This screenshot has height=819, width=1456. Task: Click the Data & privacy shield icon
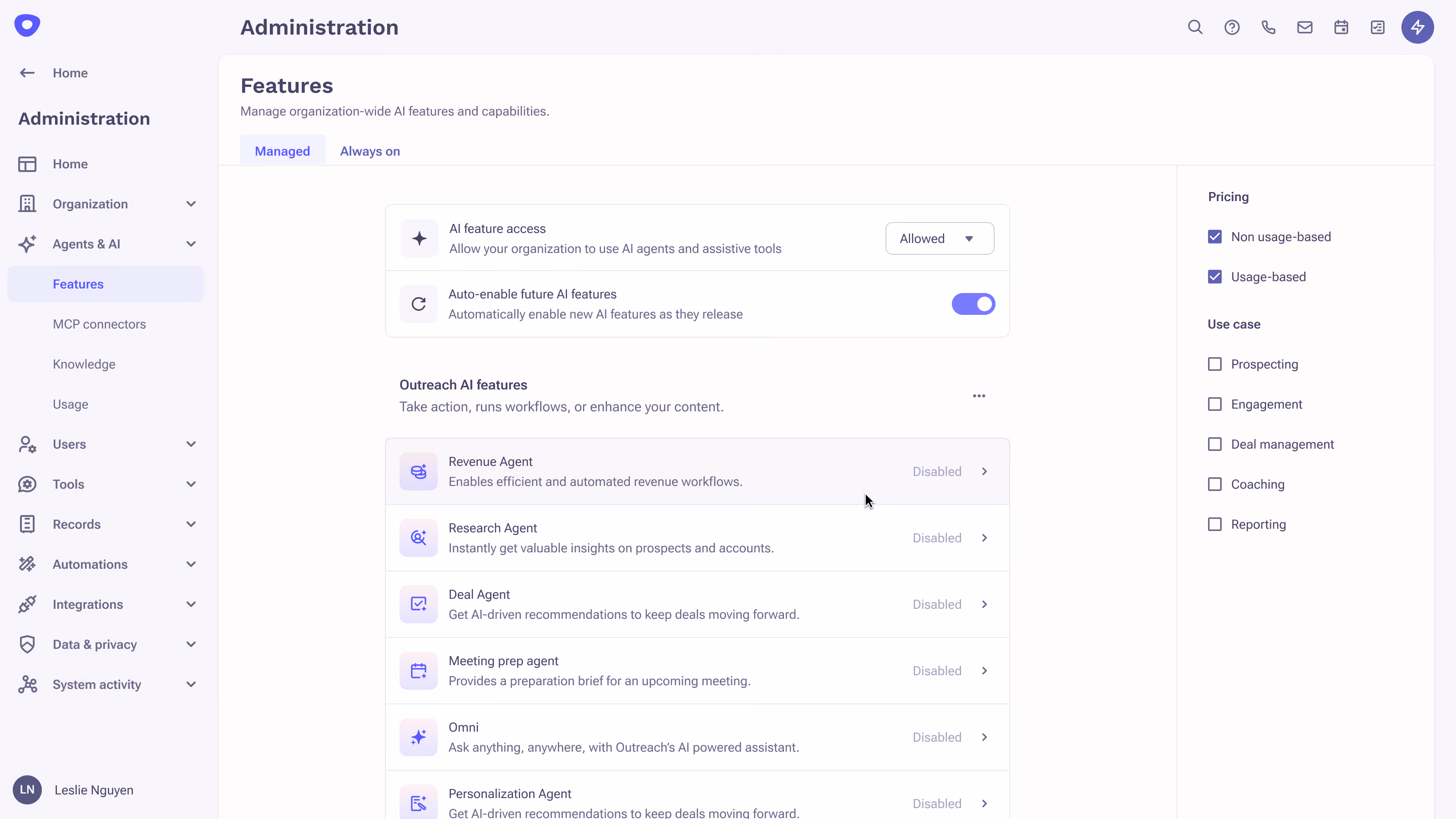pos(27,644)
